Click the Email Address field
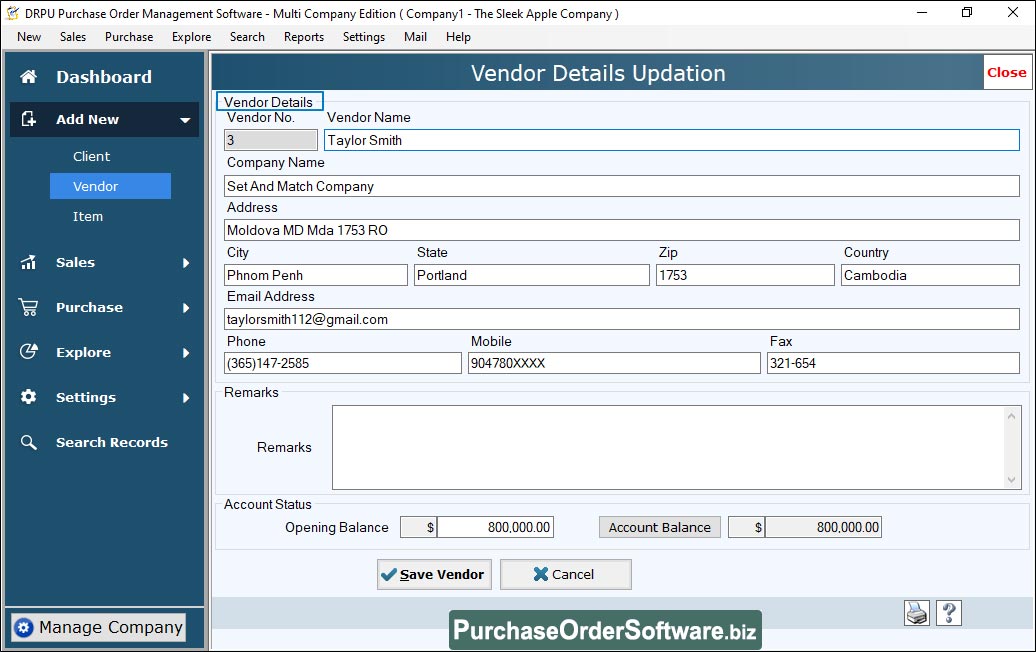The image size is (1036, 652). [622, 319]
